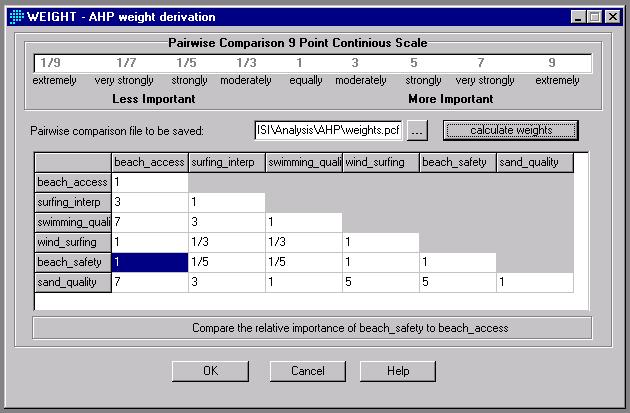Screen dimensions: 630x413
Task: Select the 9 extremely more important scale value
Action: [x=551, y=63]
